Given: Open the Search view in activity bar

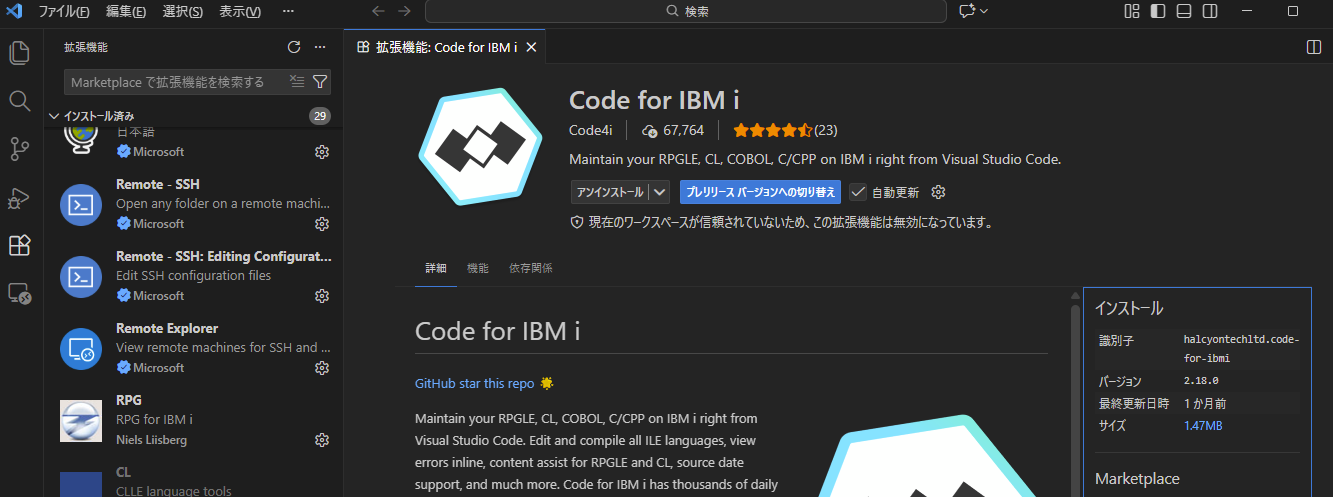Looking at the screenshot, I should pos(19,101).
